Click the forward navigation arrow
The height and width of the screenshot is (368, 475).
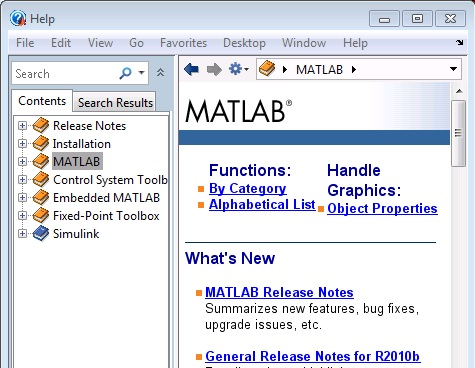(214, 69)
